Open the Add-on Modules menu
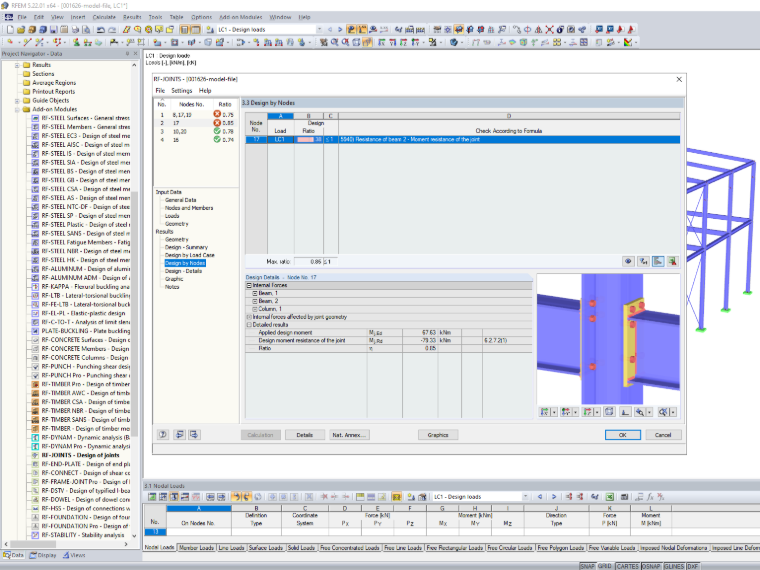The height and width of the screenshot is (570, 760). tap(240, 17)
